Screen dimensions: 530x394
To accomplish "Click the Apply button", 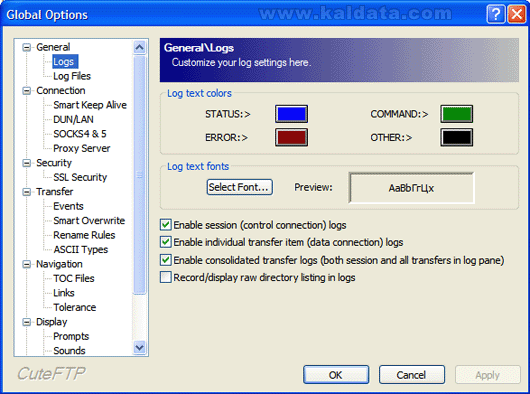I will 488,375.
